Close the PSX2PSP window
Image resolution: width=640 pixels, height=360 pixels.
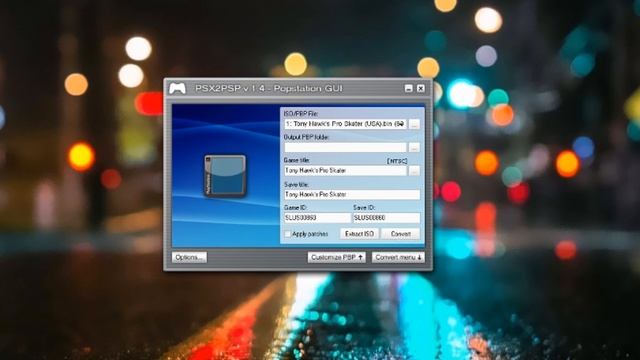[x=421, y=88]
